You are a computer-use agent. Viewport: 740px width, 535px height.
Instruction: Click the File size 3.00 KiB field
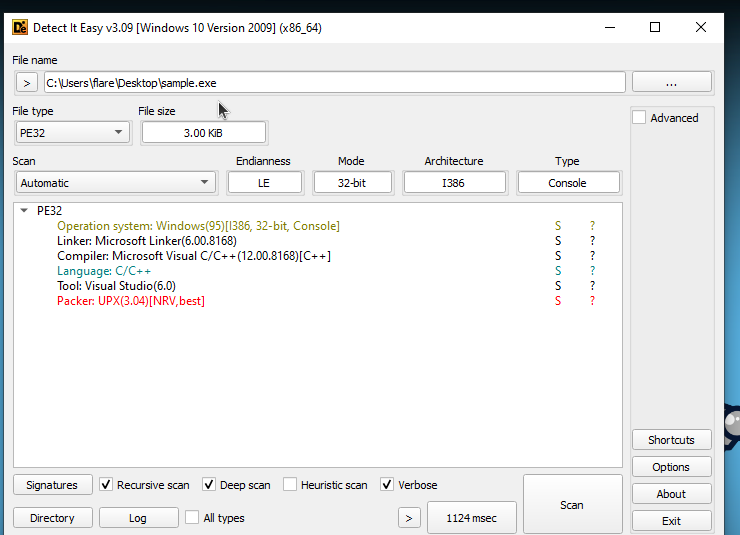tap(203, 133)
